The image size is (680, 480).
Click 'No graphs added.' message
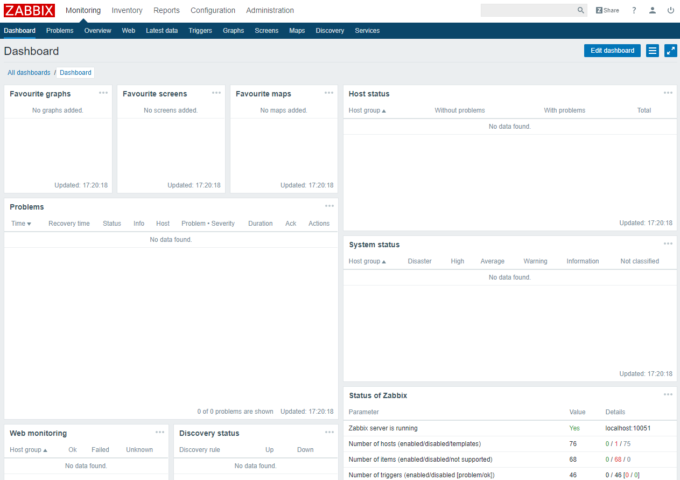click(58, 111)
